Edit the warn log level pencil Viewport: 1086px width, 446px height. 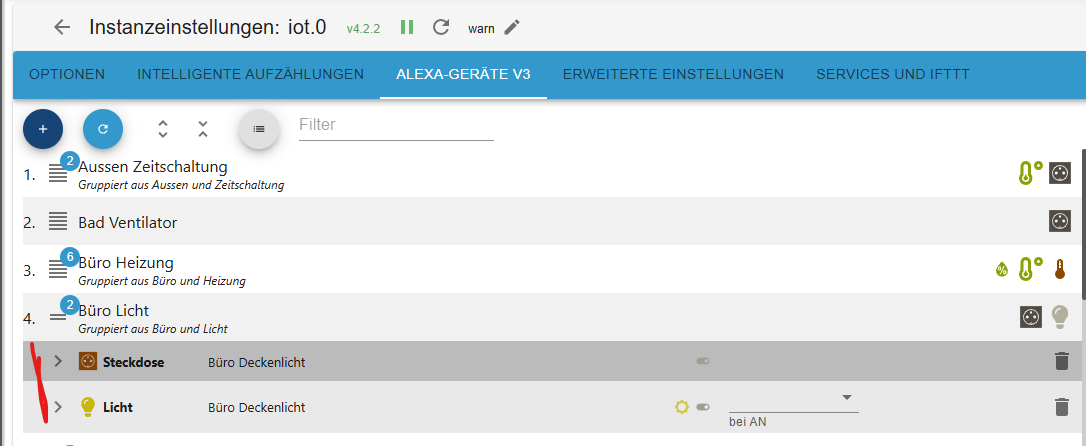pyautogui.click(x=512, y=27)
